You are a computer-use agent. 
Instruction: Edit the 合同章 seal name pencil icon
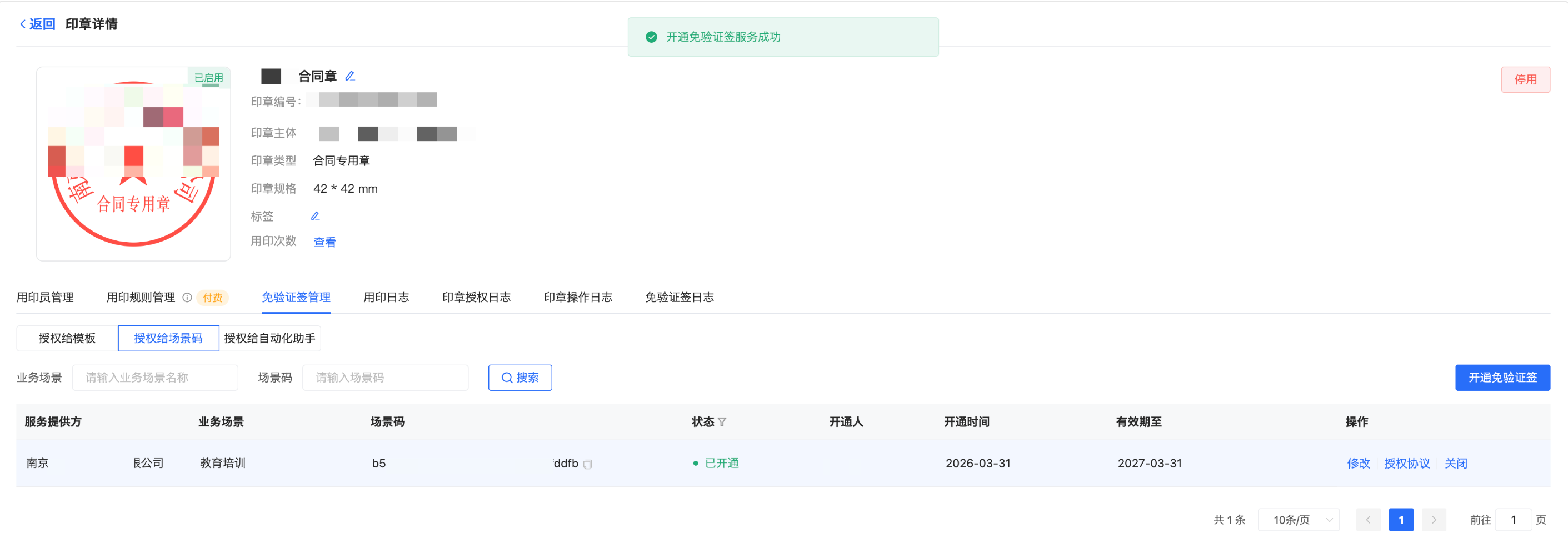point(350,76)
